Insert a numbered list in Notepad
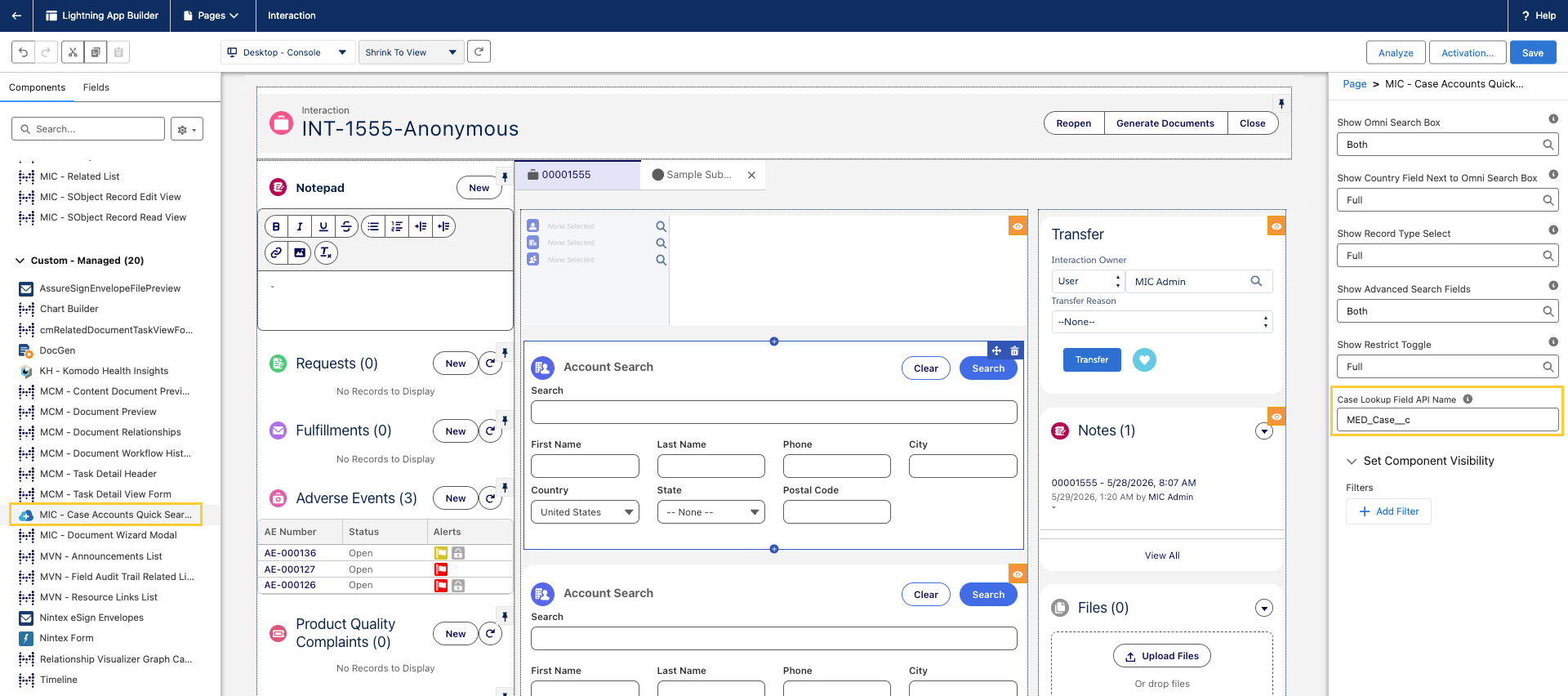Viewport: 1568px width, 696px height. point(397,226)
